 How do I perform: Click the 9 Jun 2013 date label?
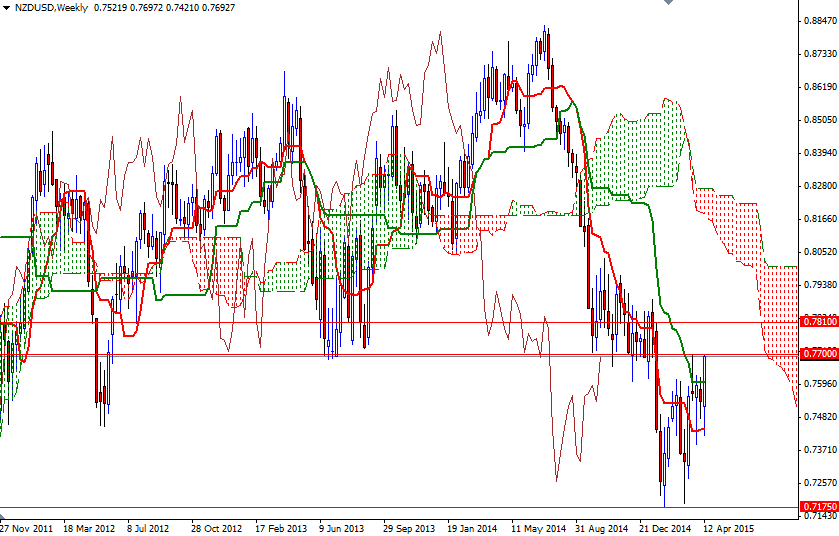(341, 529)
